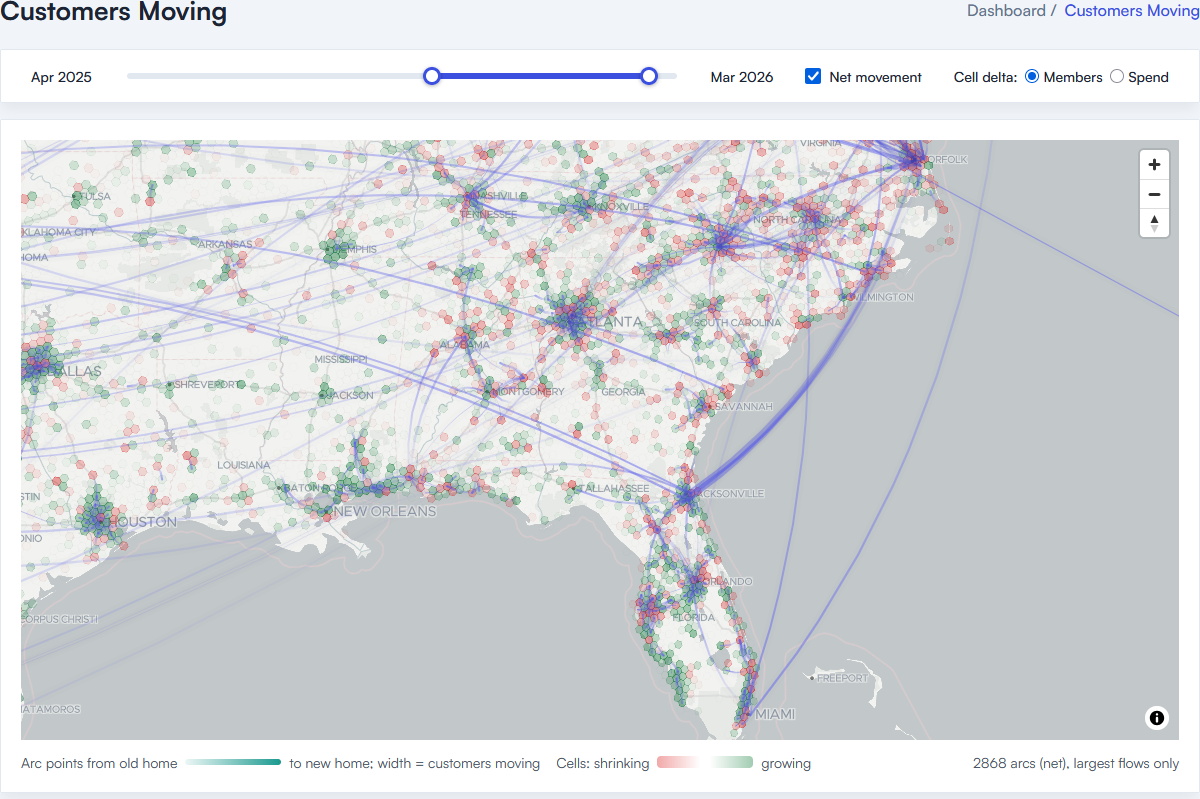The image size is (1200, 799).
Task: Click the right date range slider handle
Action: point(649,76)
